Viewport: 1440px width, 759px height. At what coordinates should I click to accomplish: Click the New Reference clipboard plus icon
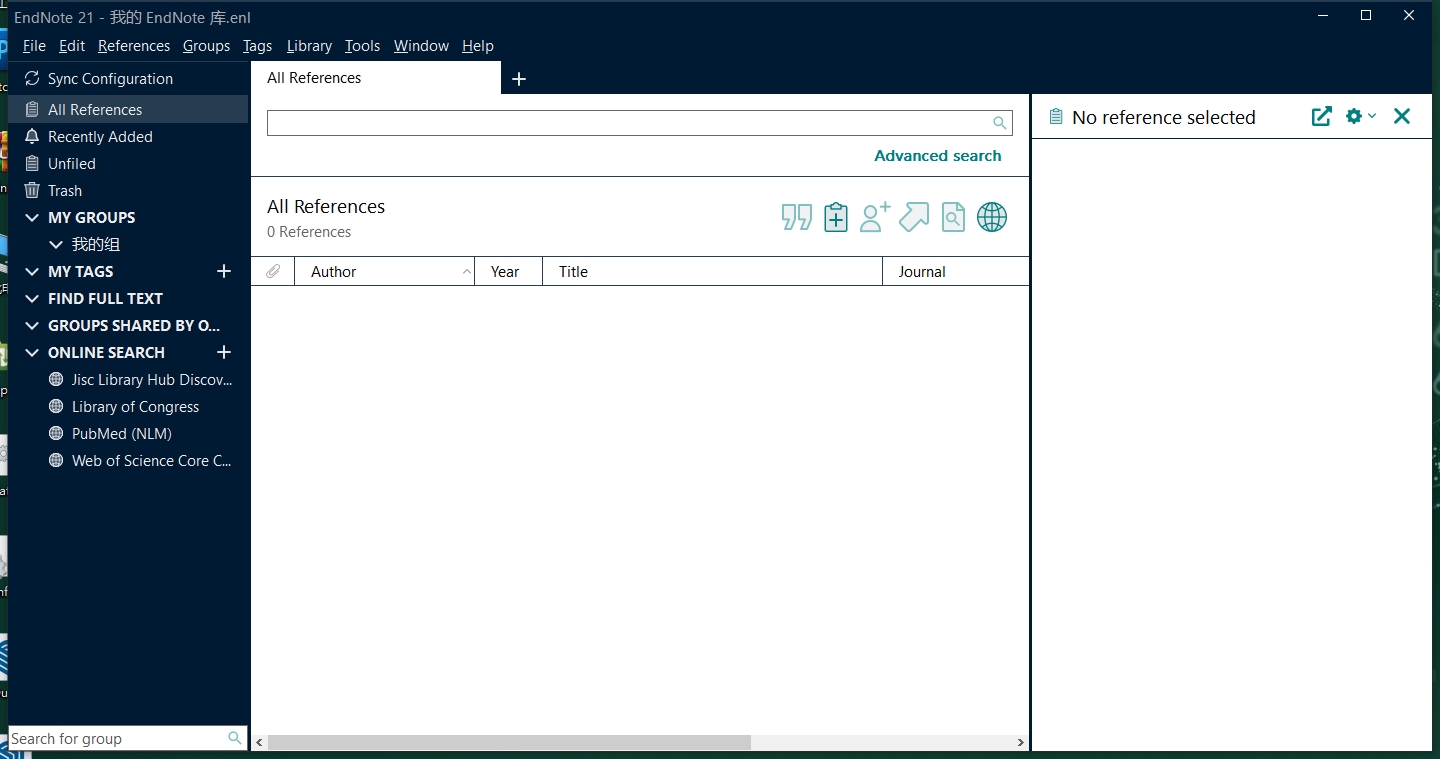pos(836,217)
